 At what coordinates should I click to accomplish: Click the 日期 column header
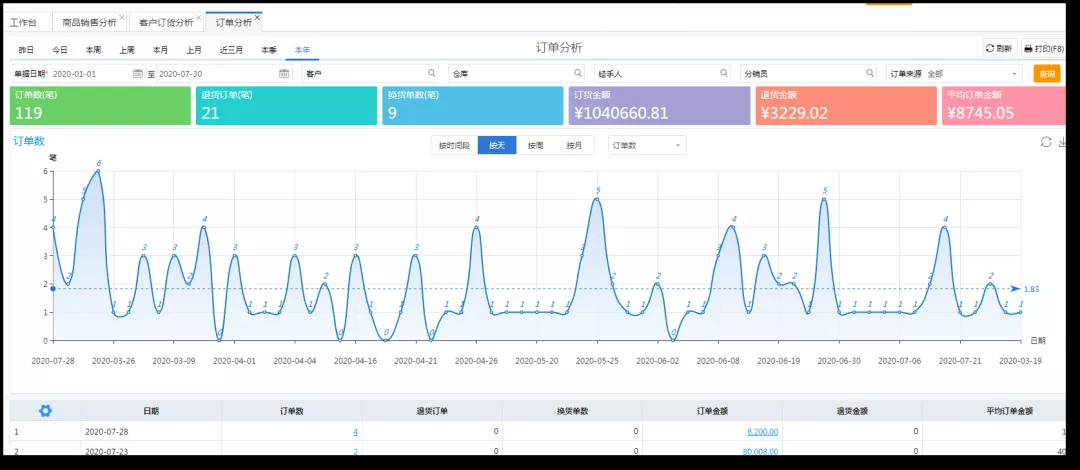click(151, 411)
